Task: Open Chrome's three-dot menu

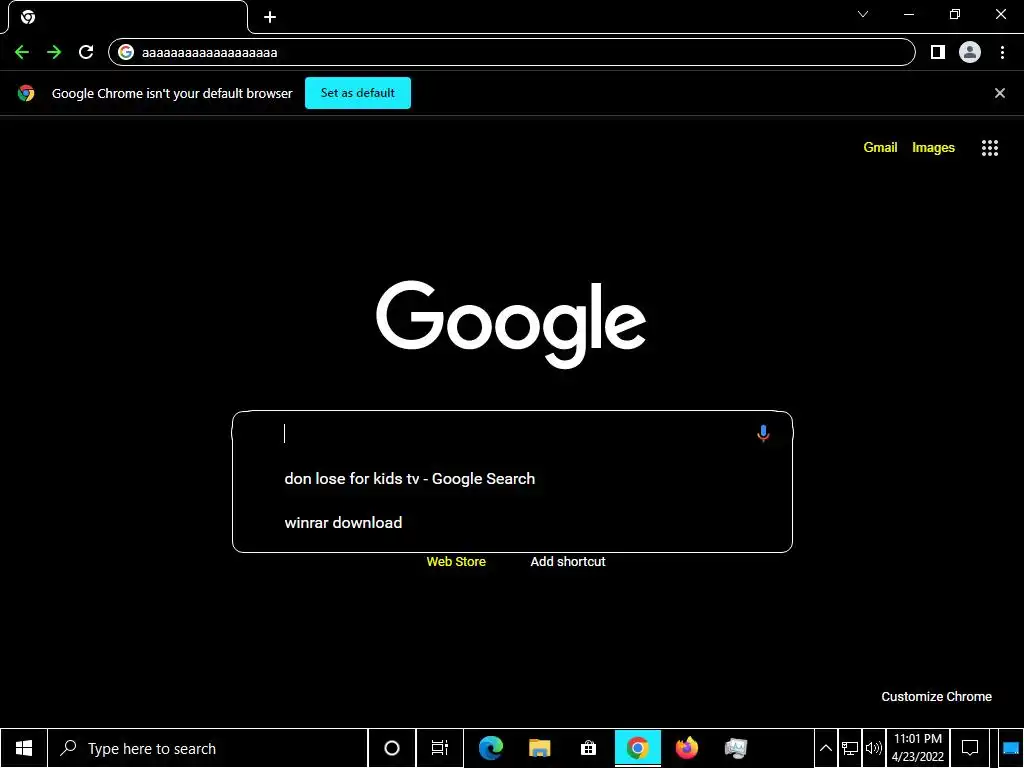Action: coord(1002,52)
